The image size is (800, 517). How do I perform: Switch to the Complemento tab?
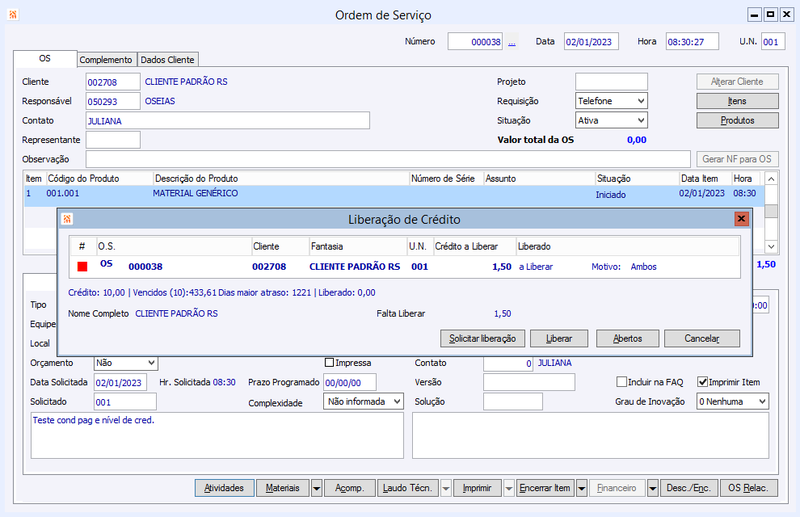(106, 60)
